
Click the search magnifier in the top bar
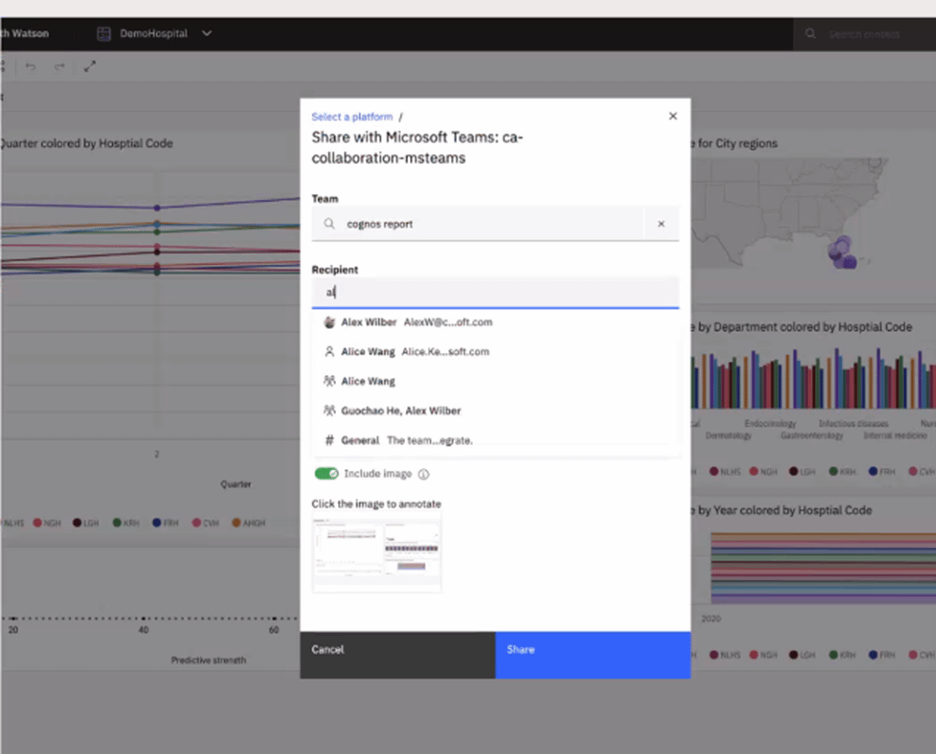(x=810, y=34)
